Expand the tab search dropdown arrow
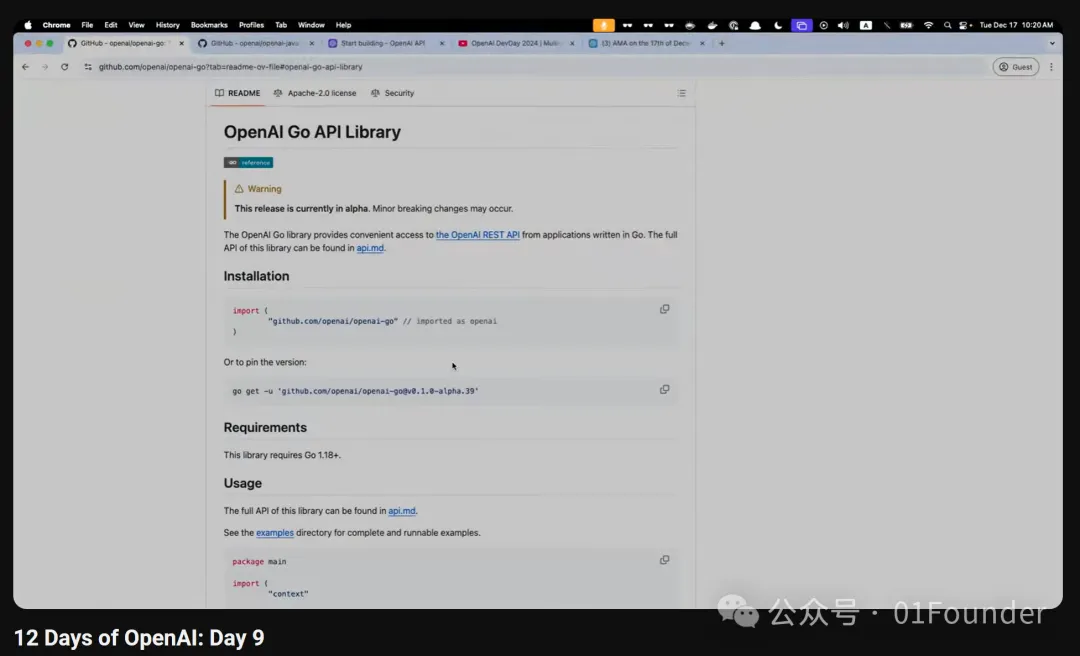The image size is (1080, 656). [x=1052, y=43]
